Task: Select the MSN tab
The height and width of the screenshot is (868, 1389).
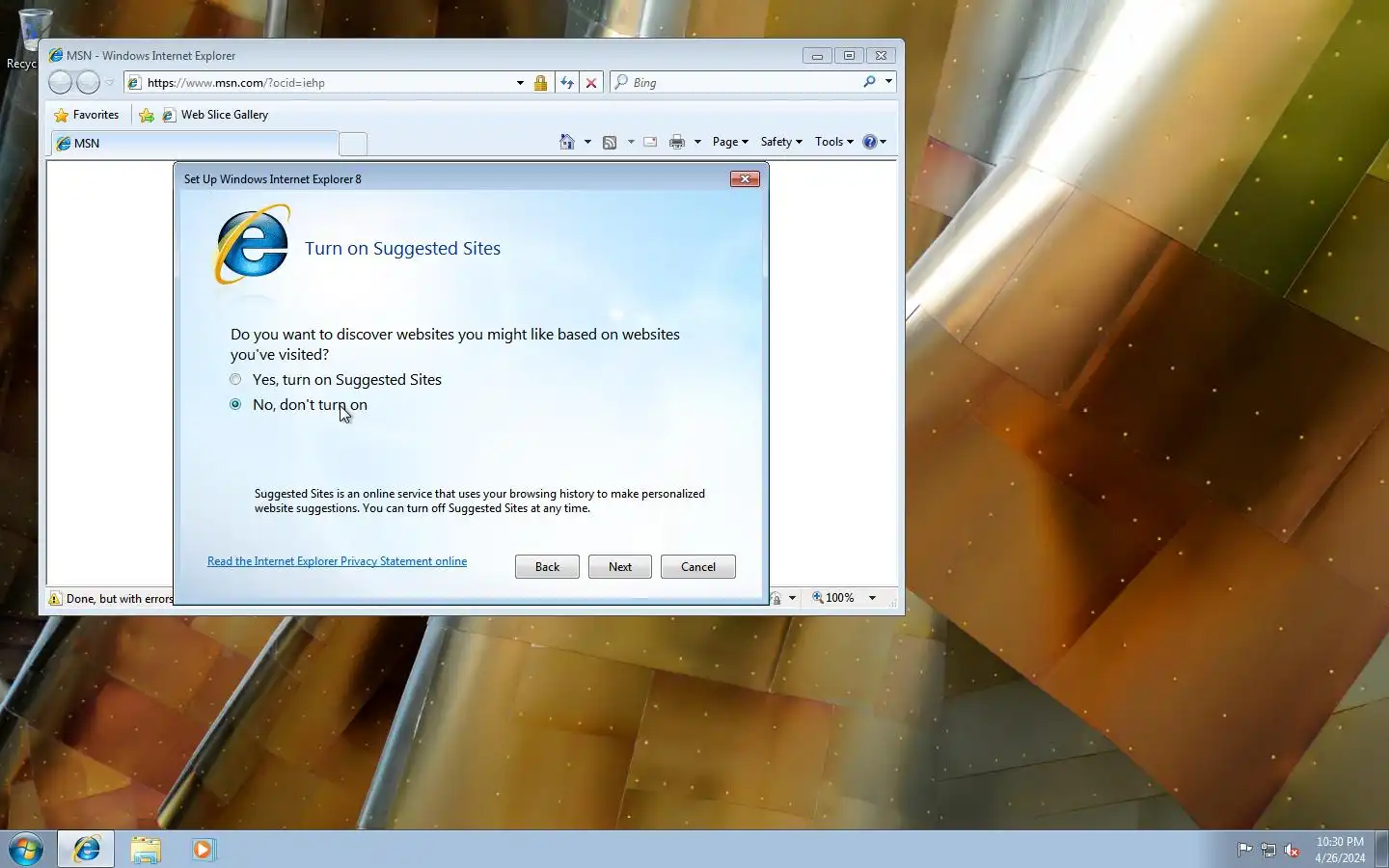Action: (x=195, y=144)
